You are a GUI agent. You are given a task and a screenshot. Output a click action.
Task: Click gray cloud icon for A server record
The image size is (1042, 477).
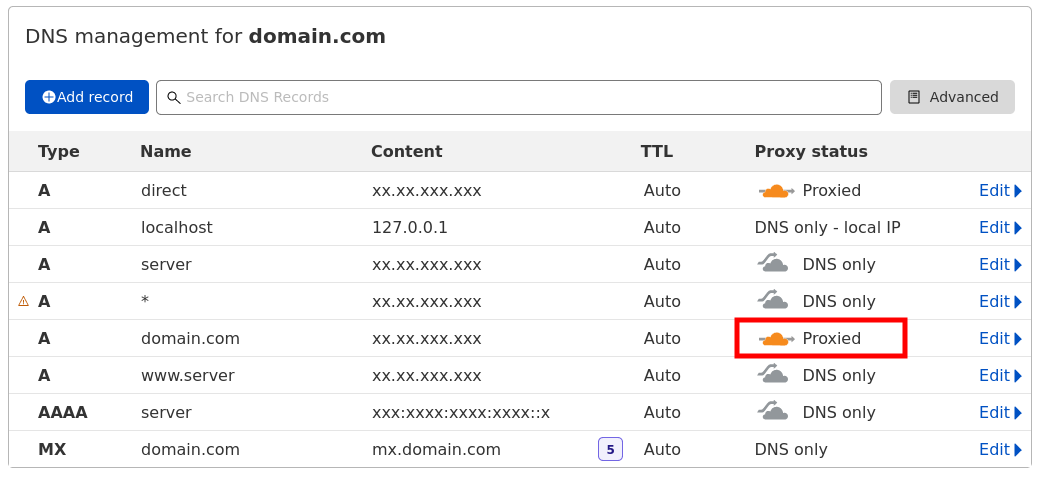click(x=773, y=264)
